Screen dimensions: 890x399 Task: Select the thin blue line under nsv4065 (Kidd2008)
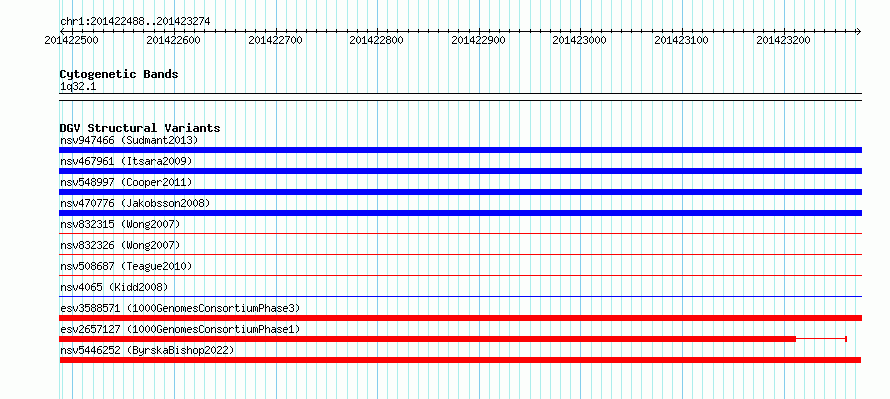point(460,296)
